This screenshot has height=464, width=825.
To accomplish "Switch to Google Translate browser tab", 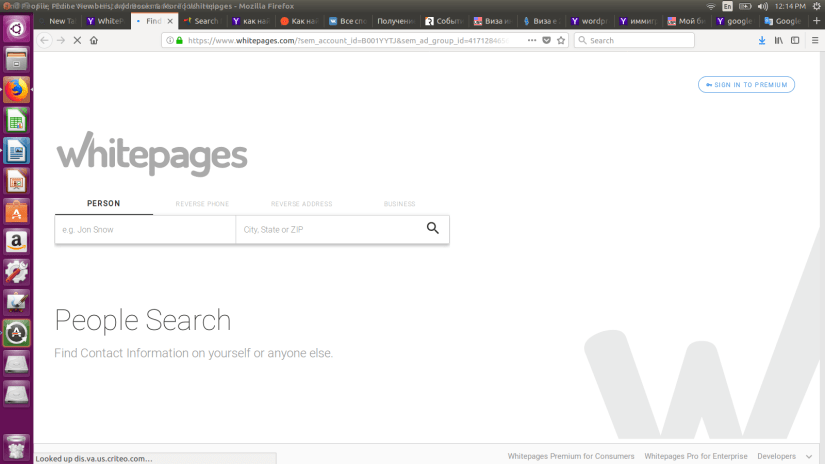I will point(783,21).
